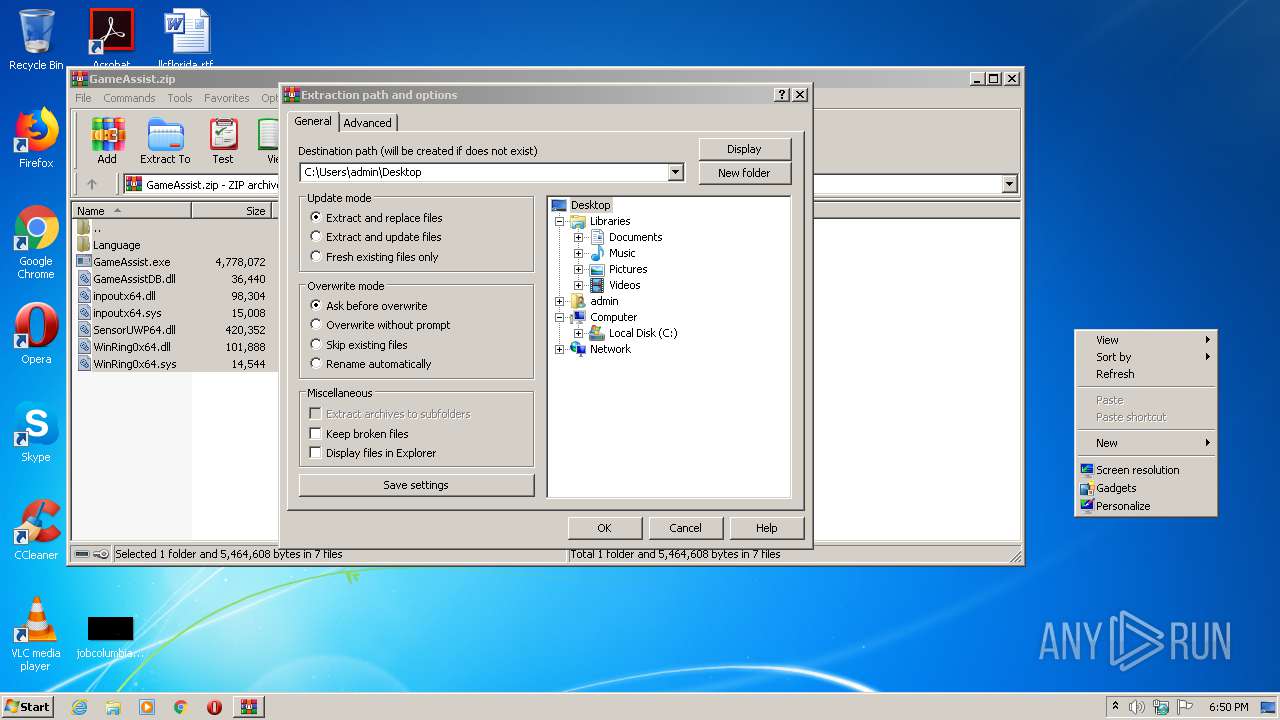Click the Save settings button

click(416, 485)
